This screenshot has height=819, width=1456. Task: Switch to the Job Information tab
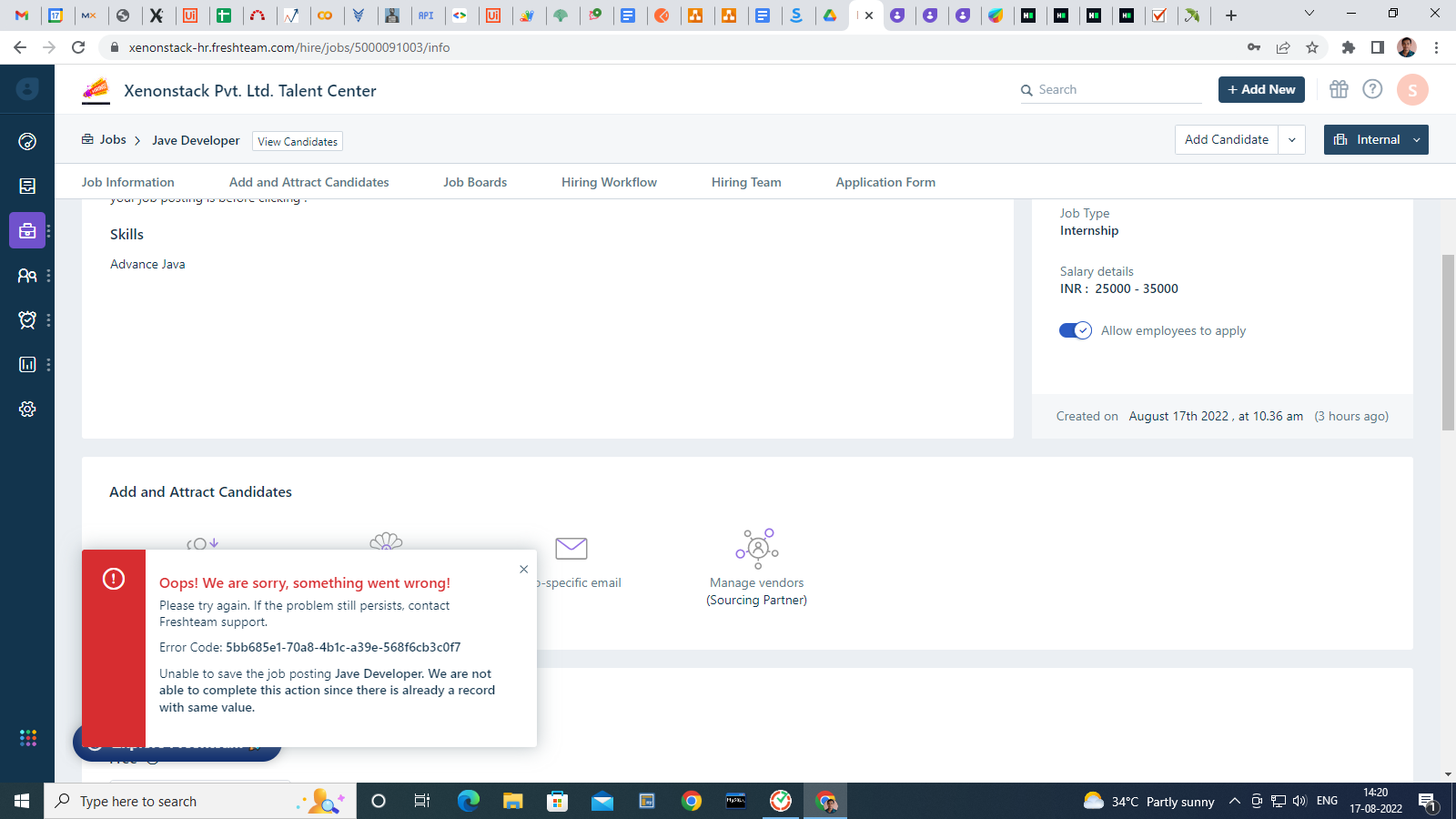pos(127,182)
